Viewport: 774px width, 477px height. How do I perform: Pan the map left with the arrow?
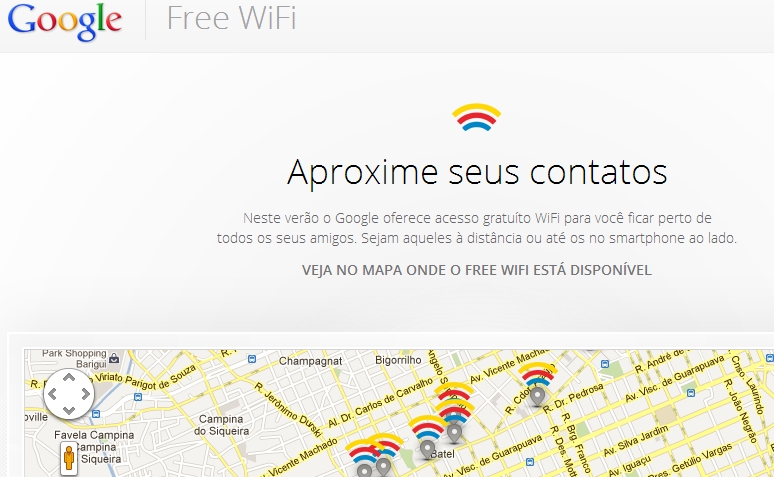[52, 394]
